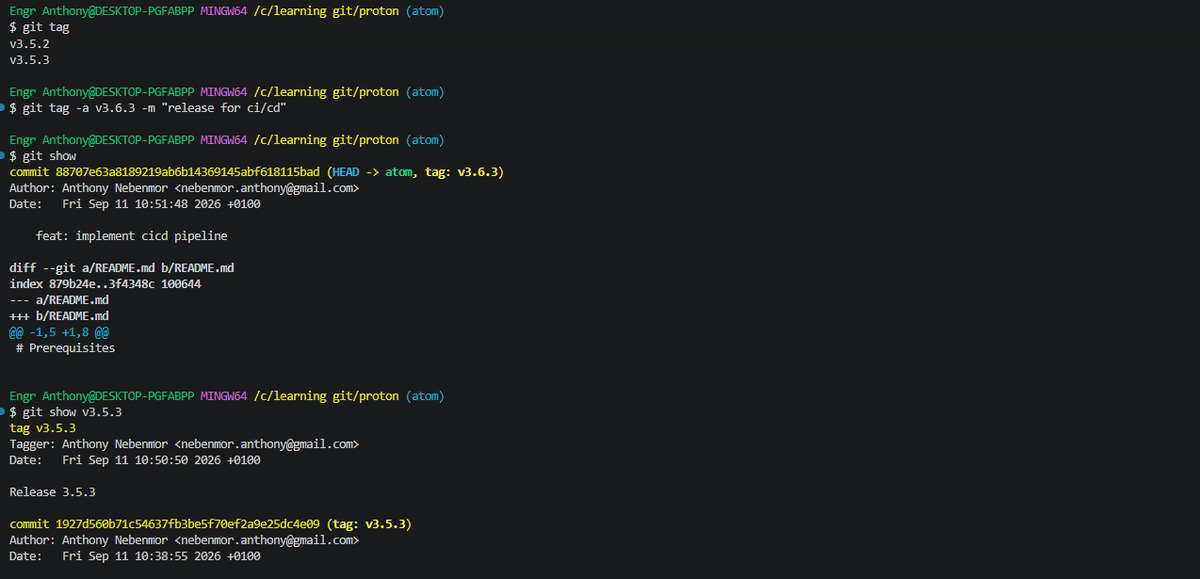This screenshot has width=1200, height=579.
Task: Click the '(tag: v3.5.3)' ref label
Action: coord(369,524)
